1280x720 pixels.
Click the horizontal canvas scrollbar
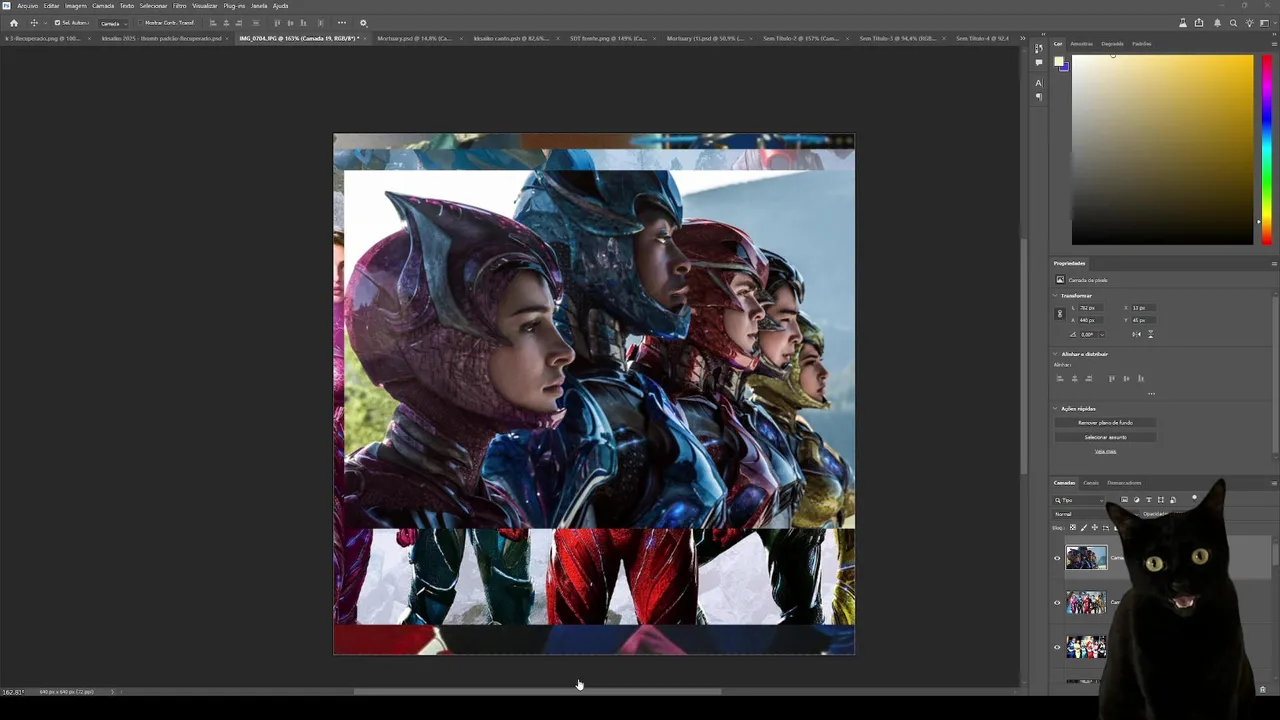tap(537, 691)
